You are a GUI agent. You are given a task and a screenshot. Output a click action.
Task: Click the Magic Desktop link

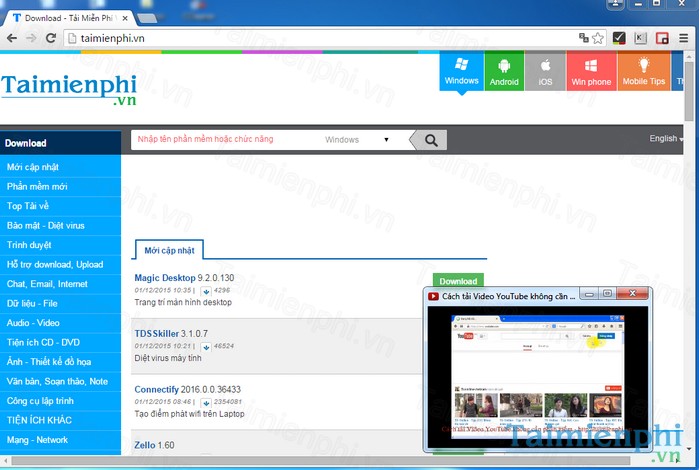[x=163, y=278]
